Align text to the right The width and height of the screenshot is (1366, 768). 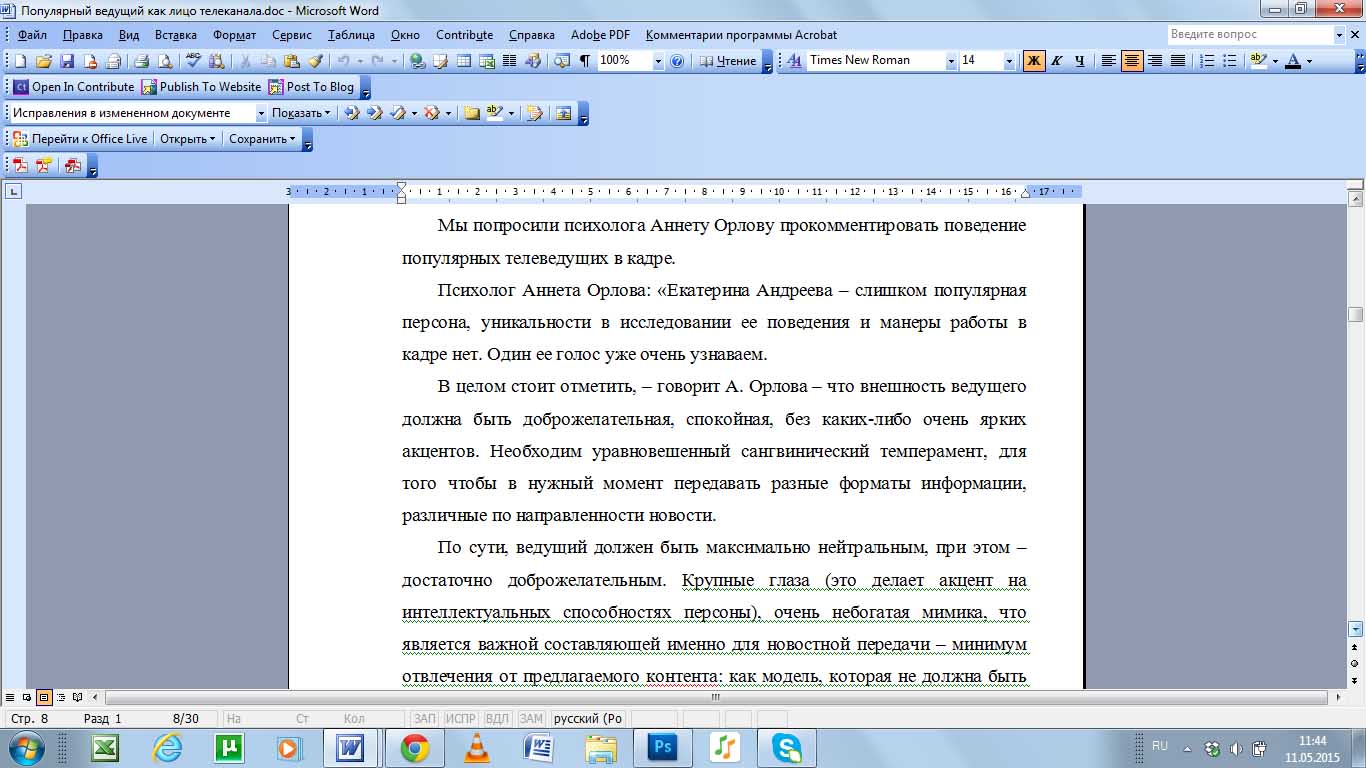1155,61
